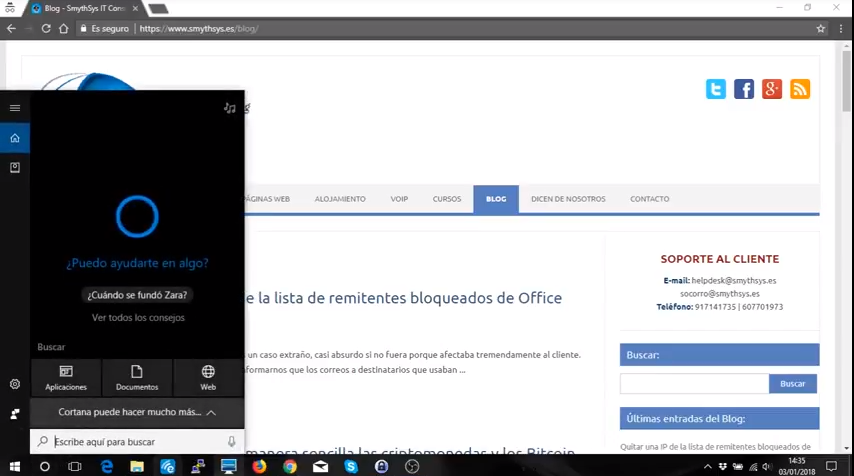
Task: Click the music recognition icon in Cortana
Action: coord(230,108)
